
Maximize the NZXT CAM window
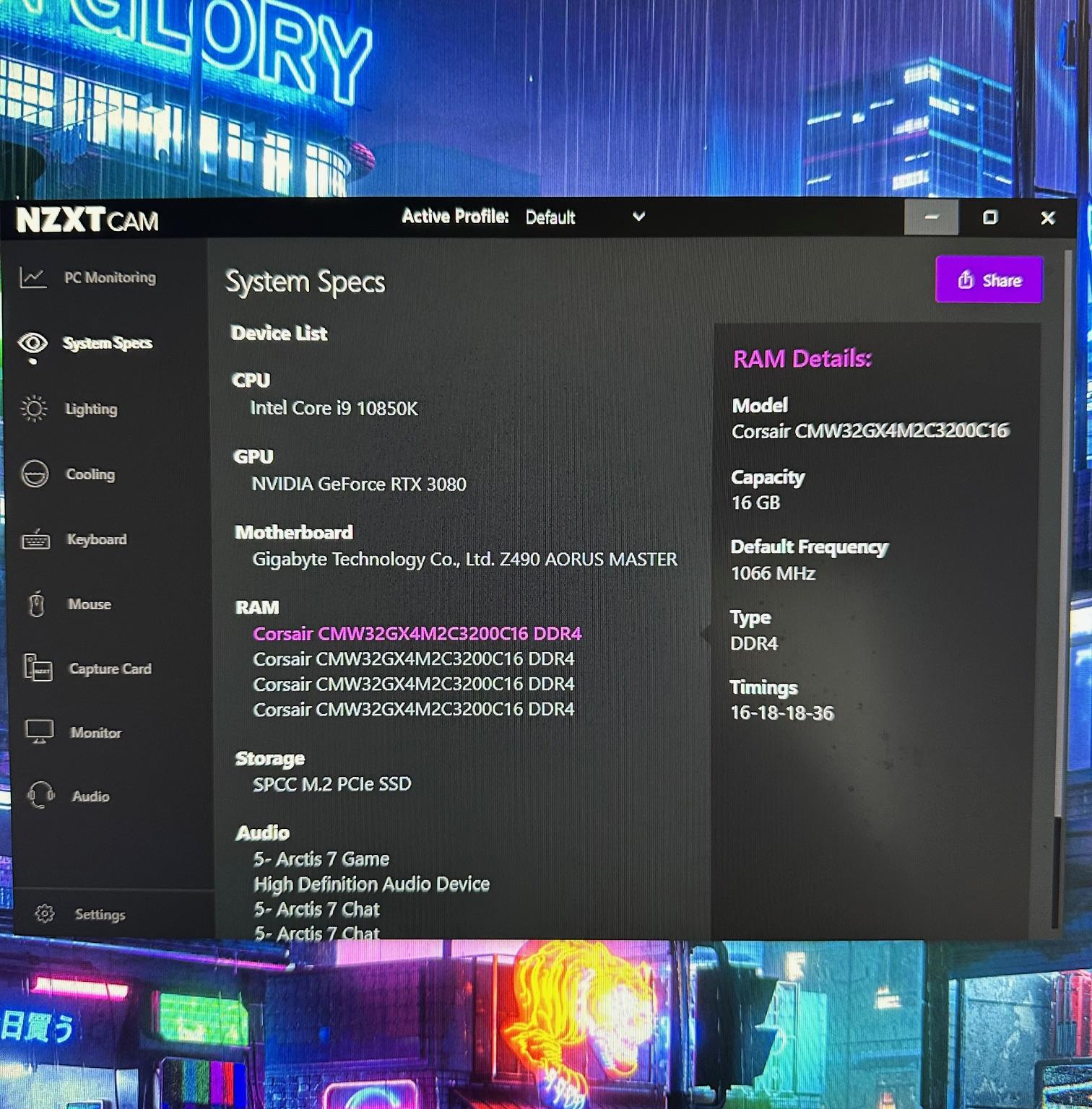point(990,217)
